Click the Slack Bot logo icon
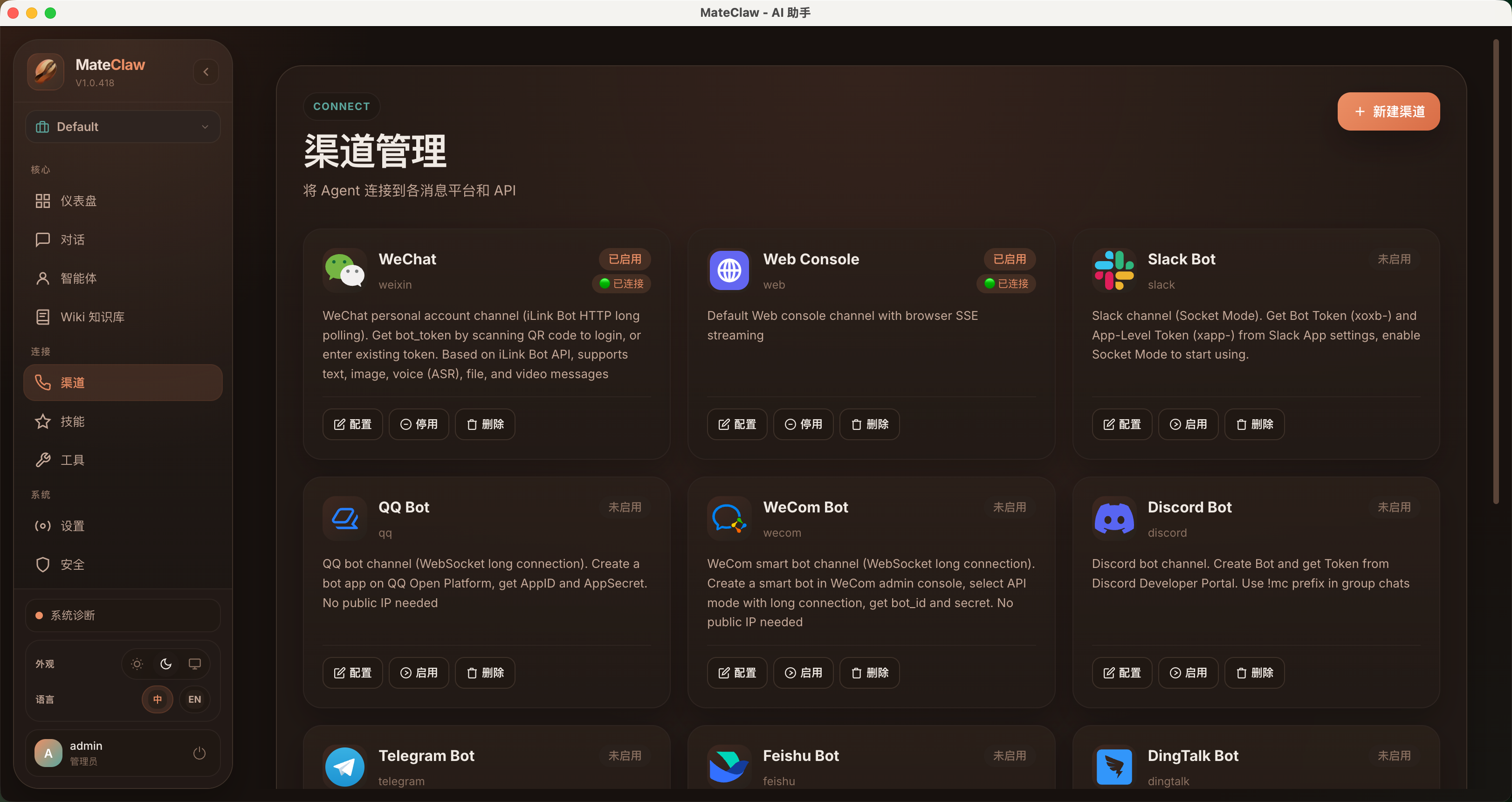The height and width of the screenshot is (802, 1512). 1113,270
